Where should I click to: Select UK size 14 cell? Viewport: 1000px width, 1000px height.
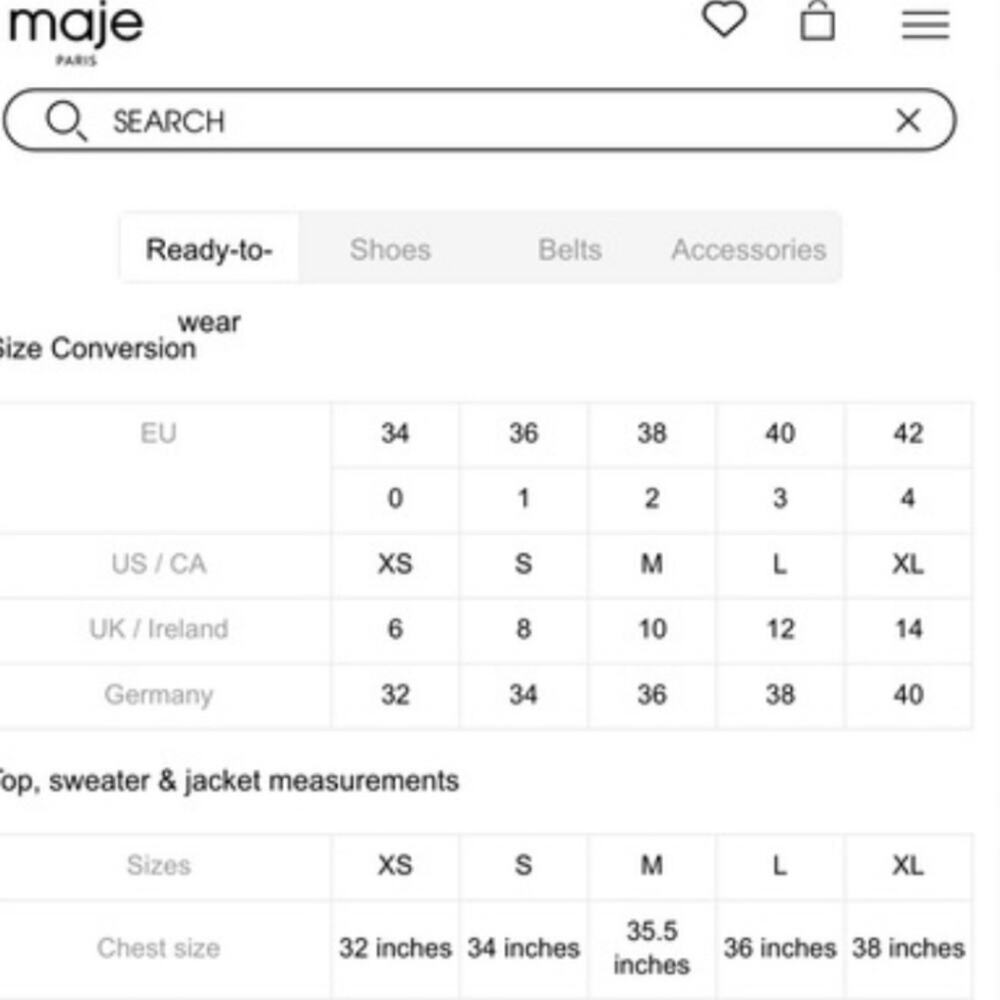(908, 629)
